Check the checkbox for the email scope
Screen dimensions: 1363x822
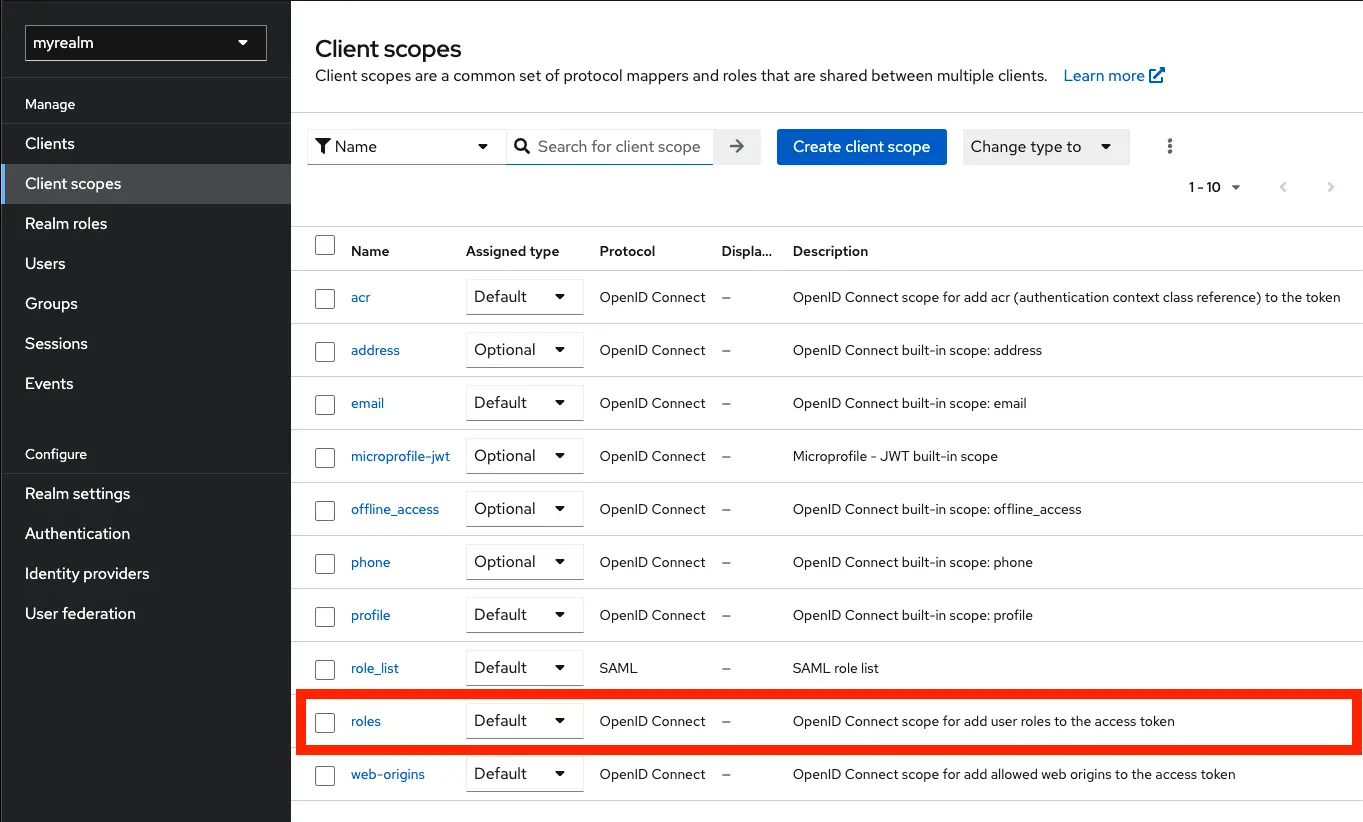[x=324, y=403]
